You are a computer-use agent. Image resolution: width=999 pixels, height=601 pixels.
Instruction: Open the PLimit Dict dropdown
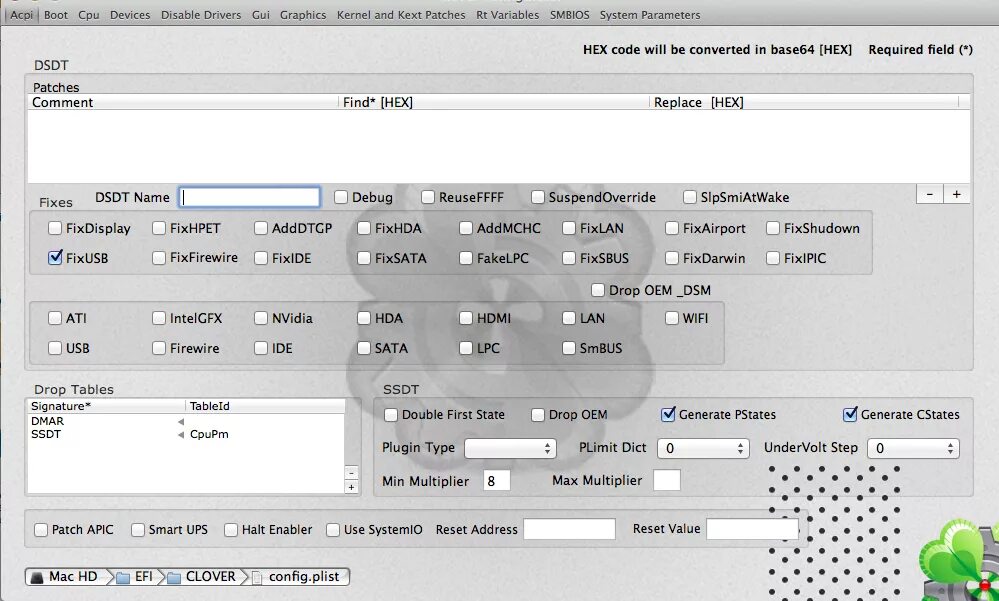(703, 448)
